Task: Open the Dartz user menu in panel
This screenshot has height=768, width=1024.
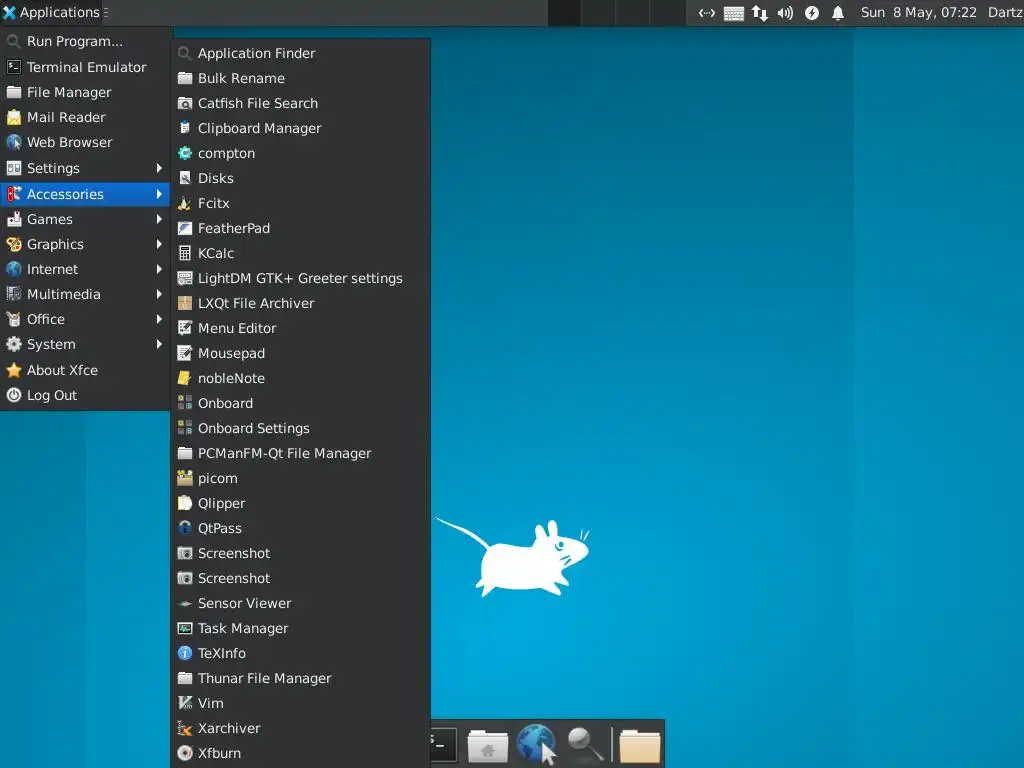Action: (x=1005, y=12)
